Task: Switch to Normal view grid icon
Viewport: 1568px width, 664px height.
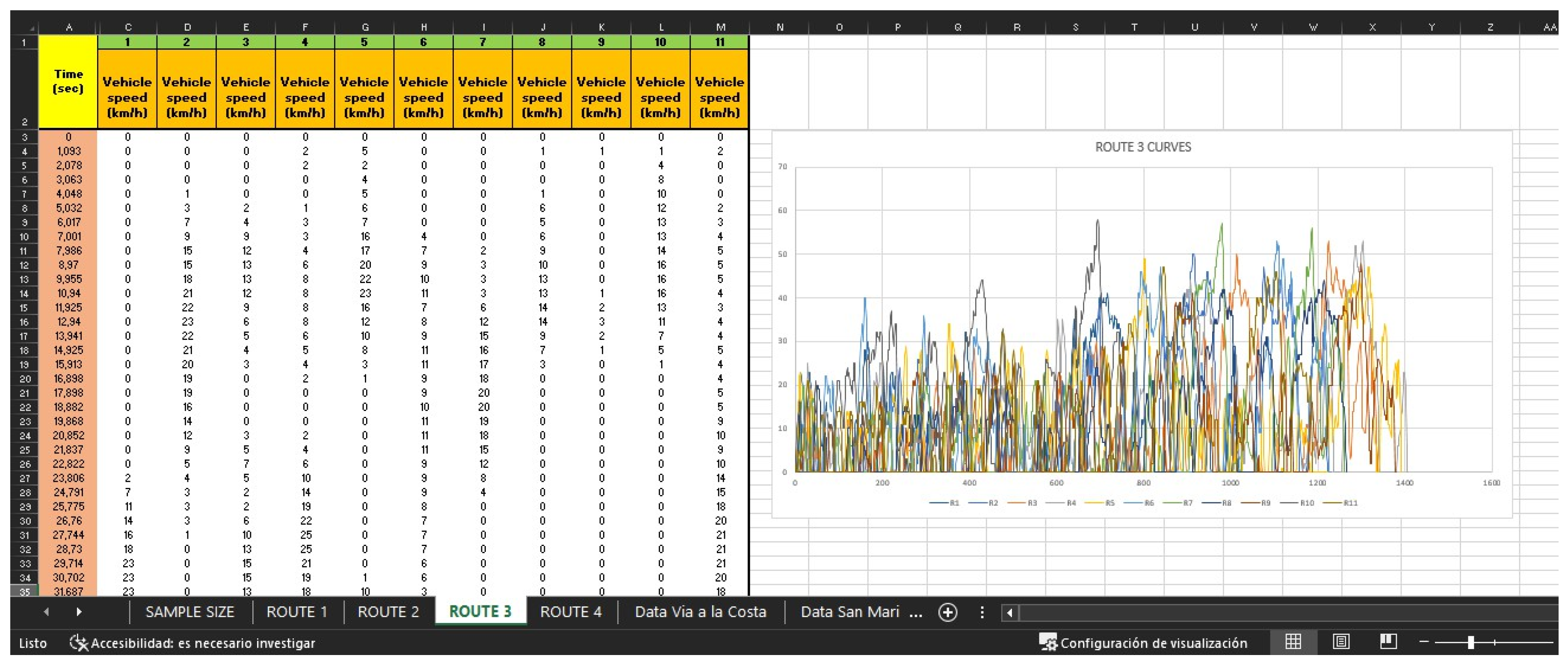Action: point(1293,642)
